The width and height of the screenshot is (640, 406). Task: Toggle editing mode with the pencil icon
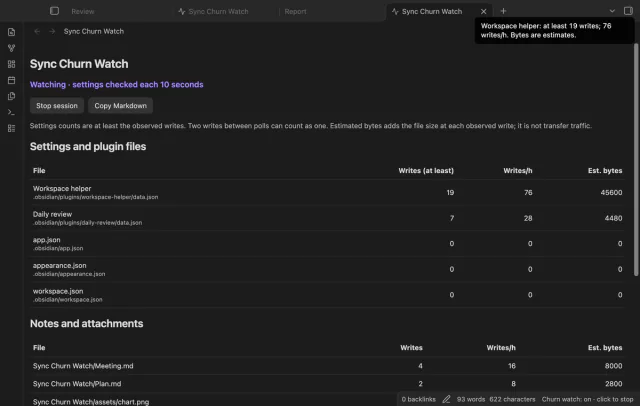pos(447,399)
